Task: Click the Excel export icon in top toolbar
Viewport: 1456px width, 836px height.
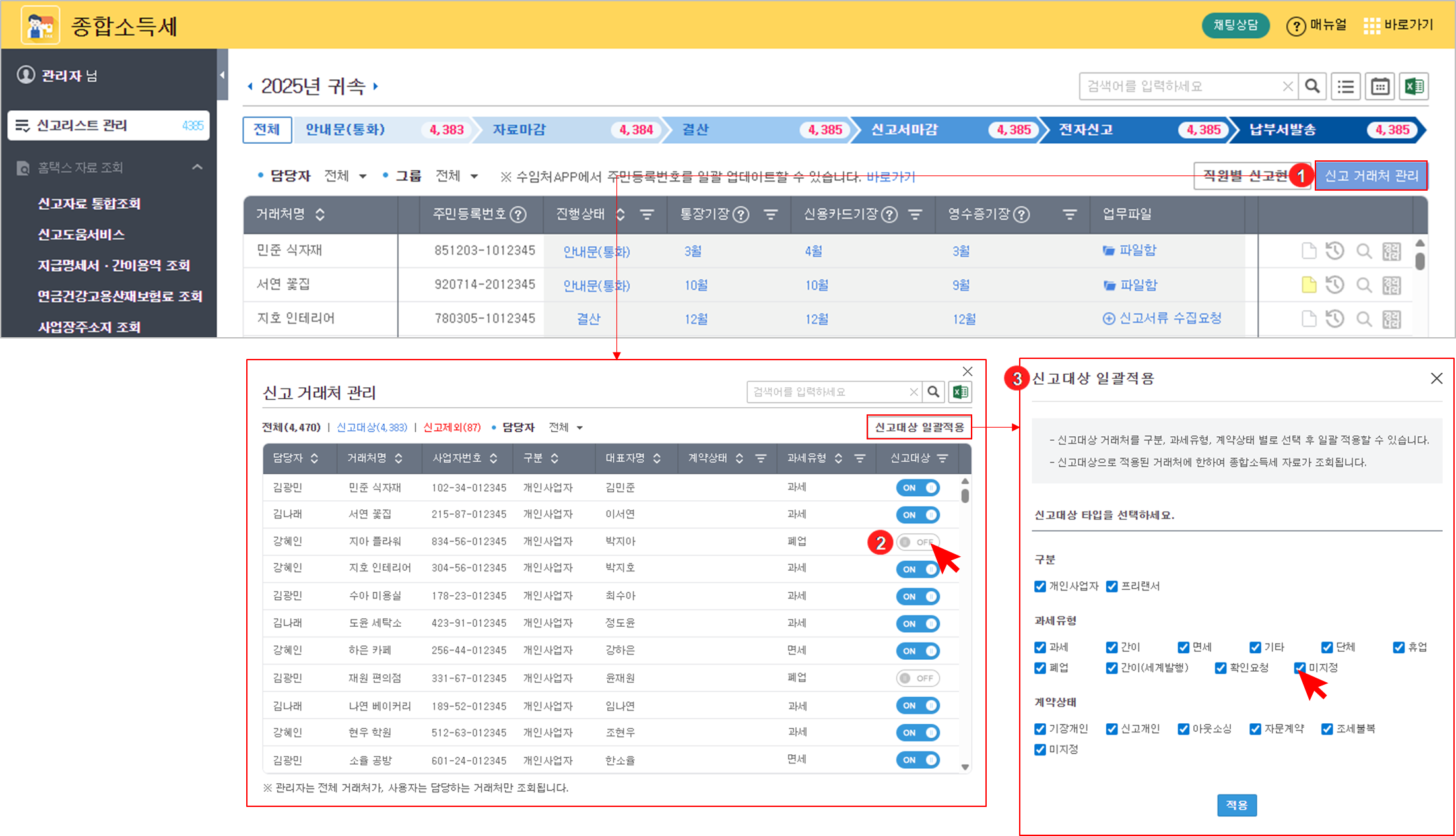Action: click(1414, 86)
